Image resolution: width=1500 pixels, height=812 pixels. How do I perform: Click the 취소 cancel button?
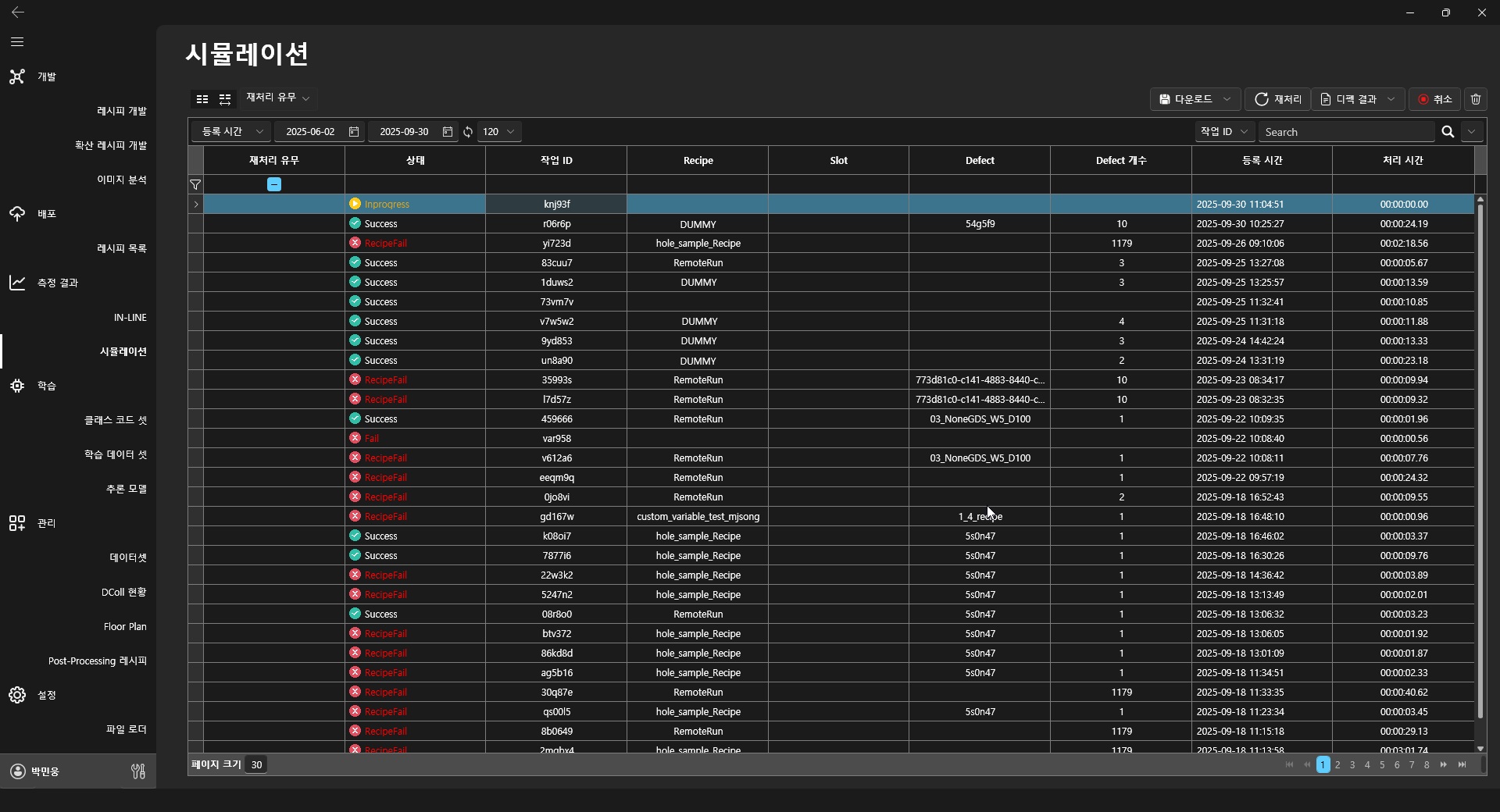click(1435, 99)
